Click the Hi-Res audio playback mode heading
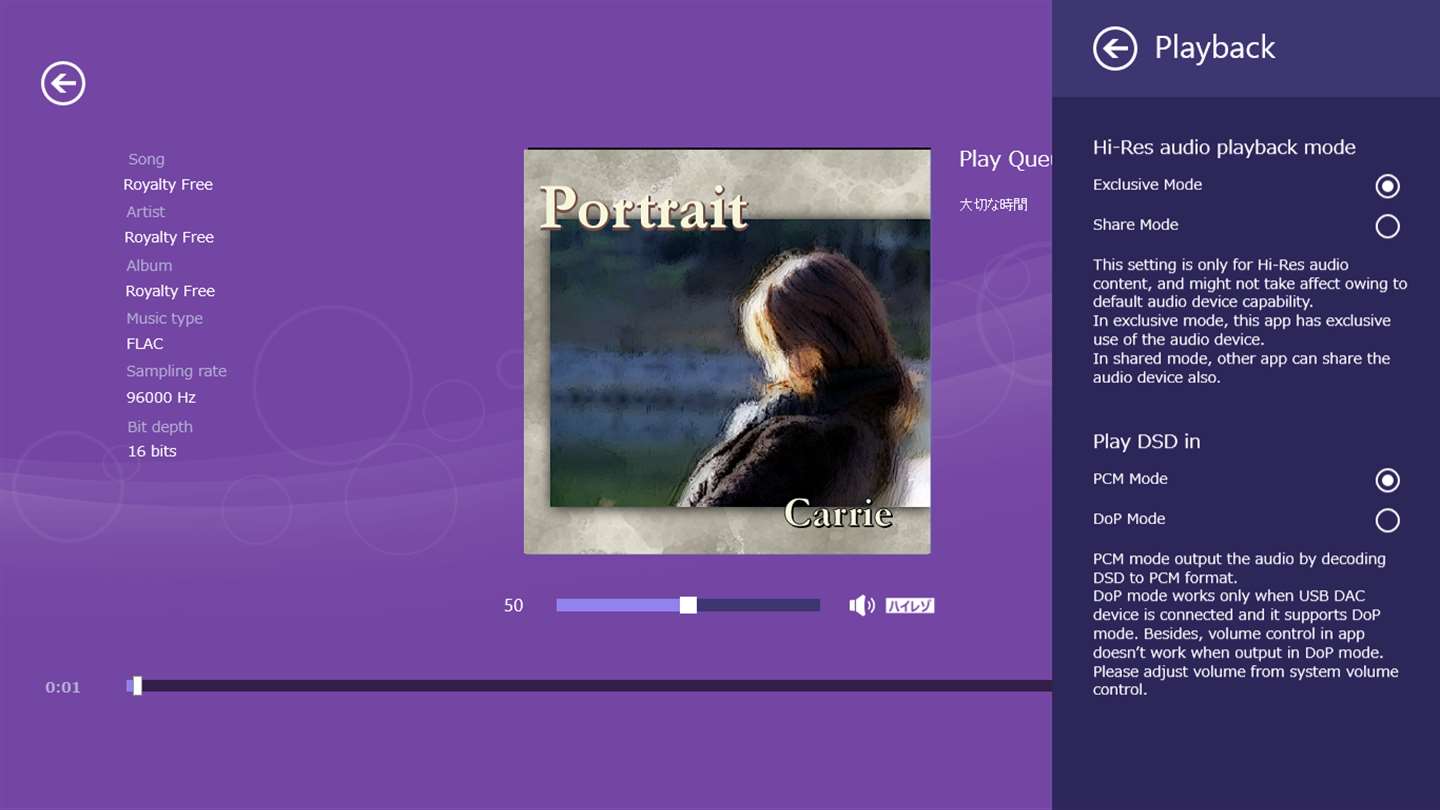Image resolution: width=1440 pixels, height=810 pixels. tap(1224, 147)
